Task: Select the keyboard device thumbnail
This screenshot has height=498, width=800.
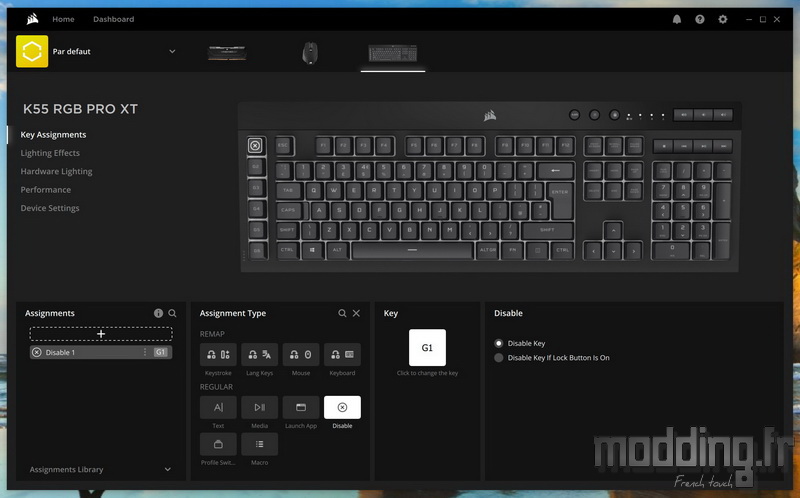Action: coord(393,53)
